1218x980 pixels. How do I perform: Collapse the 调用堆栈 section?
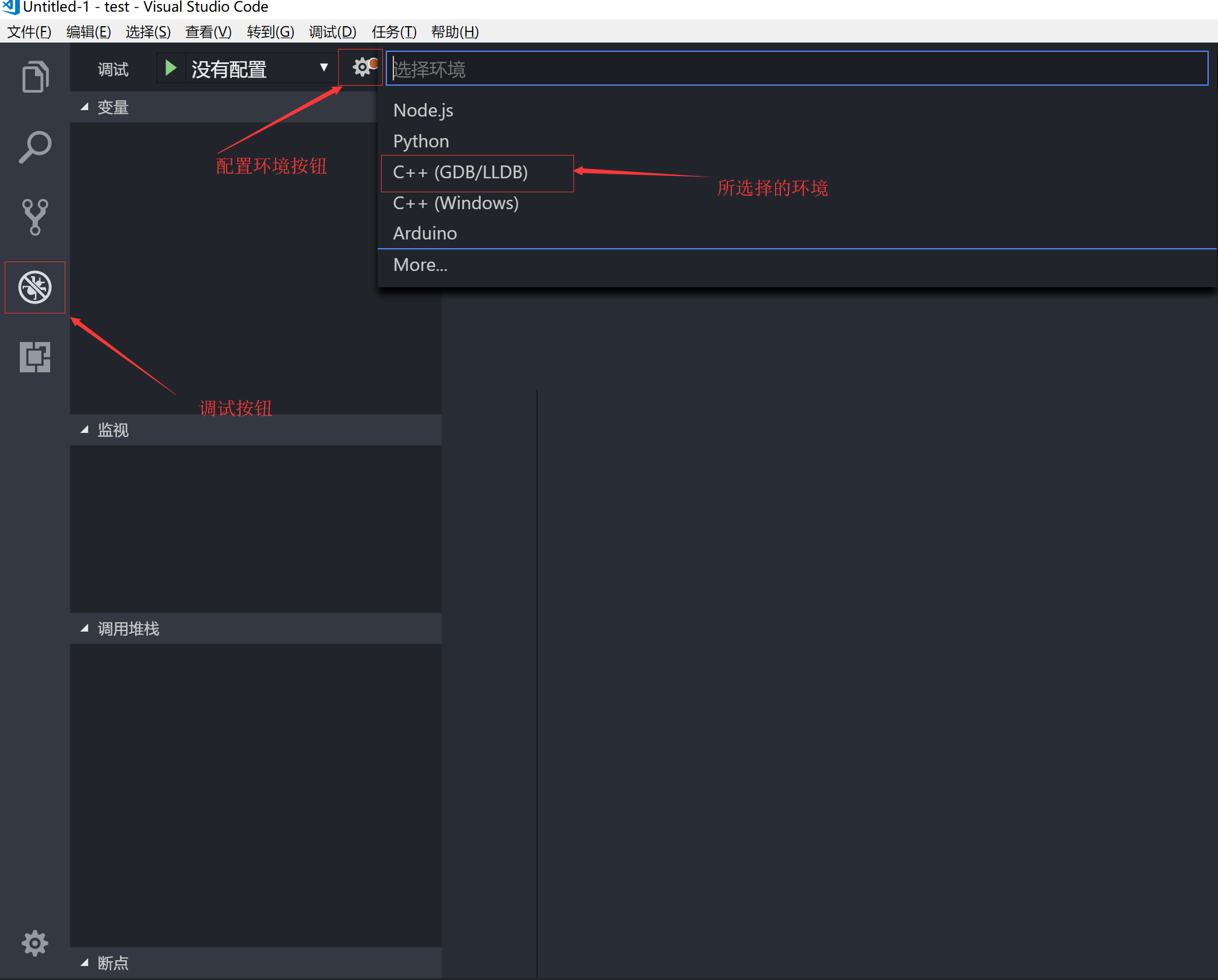point(256,629)
